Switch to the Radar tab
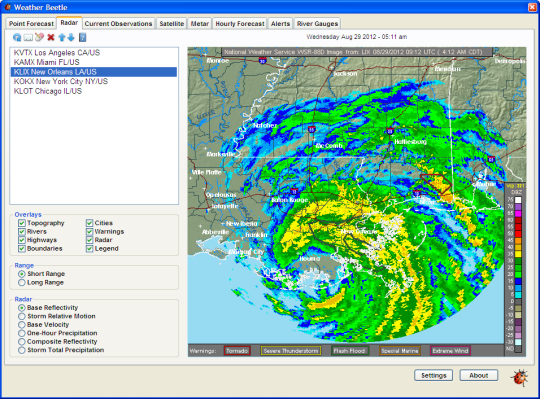The width and height of the screenshot is (540, 399). coord(69,23)
